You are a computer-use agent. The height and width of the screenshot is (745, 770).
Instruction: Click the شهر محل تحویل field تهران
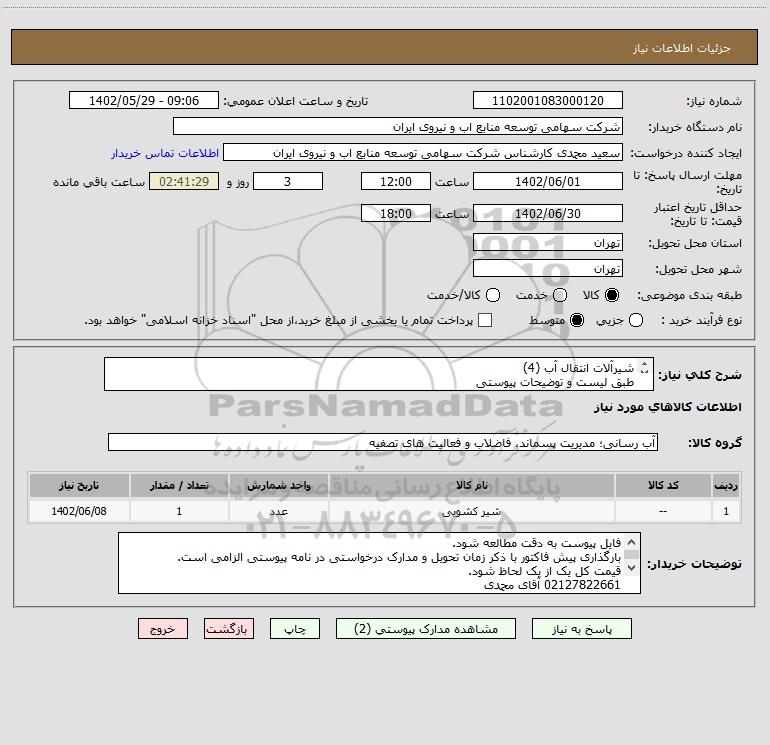pos(548,269)
